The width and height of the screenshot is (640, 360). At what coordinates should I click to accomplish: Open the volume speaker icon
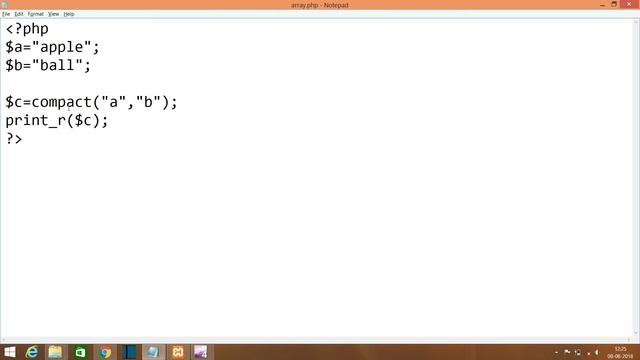coord(597,353)
